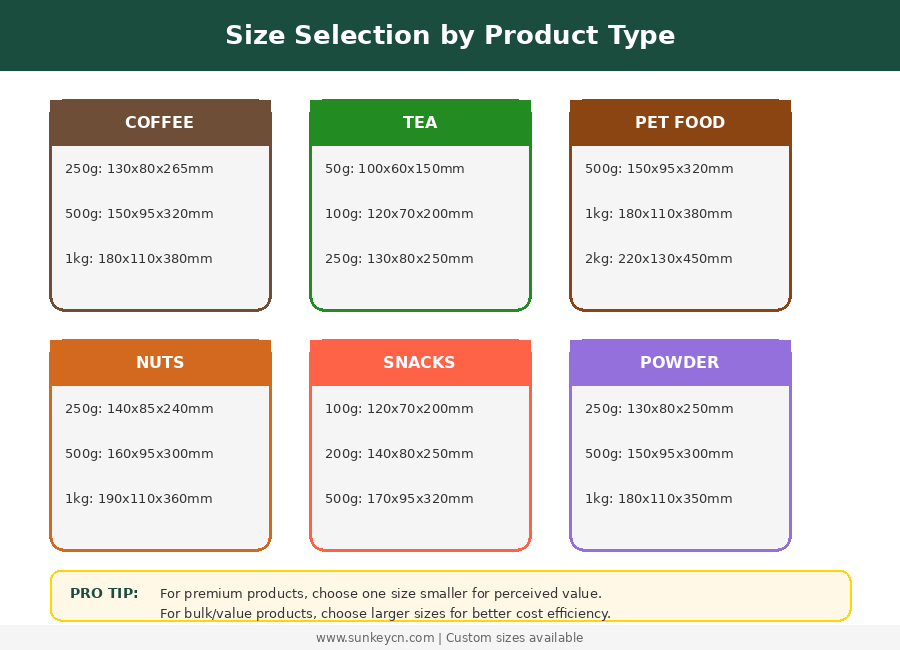Click Coffee 1kg 180x110x380mm size
This screenshot has height=650, width=900.
[x=139, y=259]
